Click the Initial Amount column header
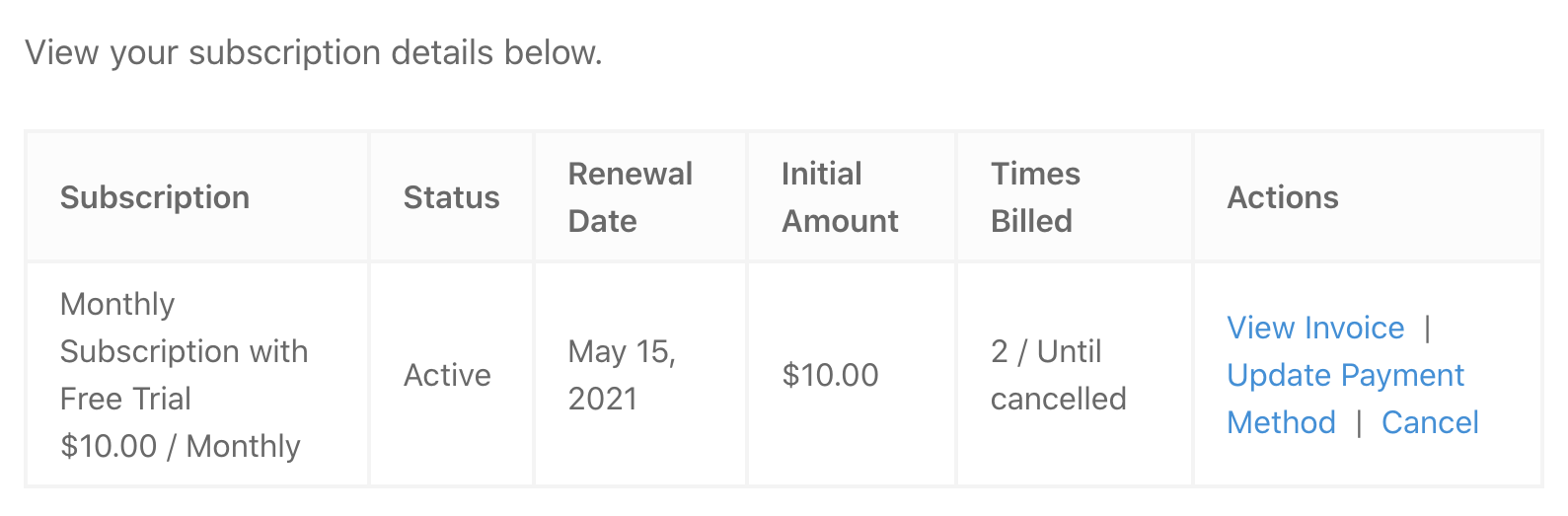The image size is (1568, 516). click(840, 197)
